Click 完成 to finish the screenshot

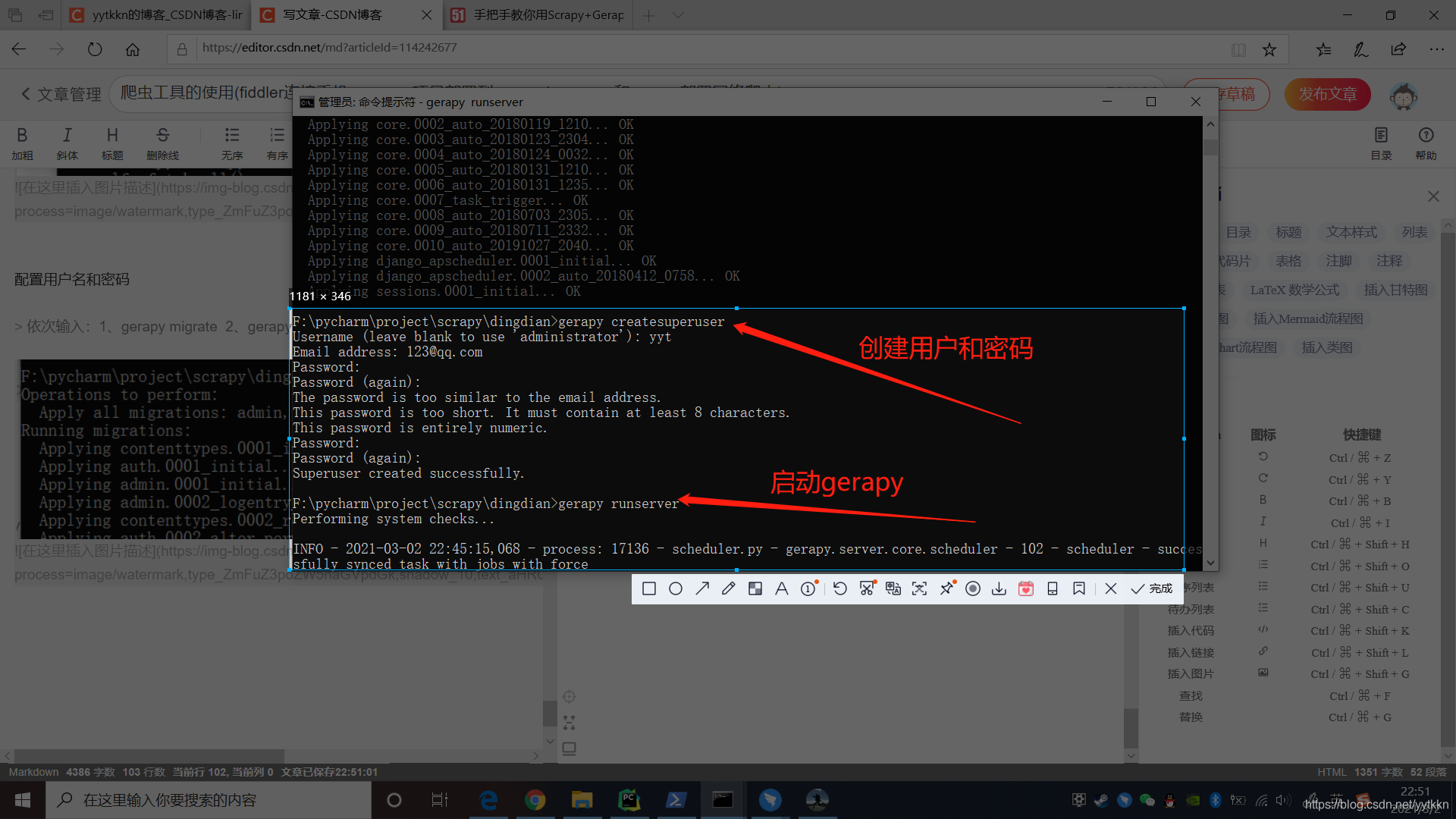click(1152, 589)
